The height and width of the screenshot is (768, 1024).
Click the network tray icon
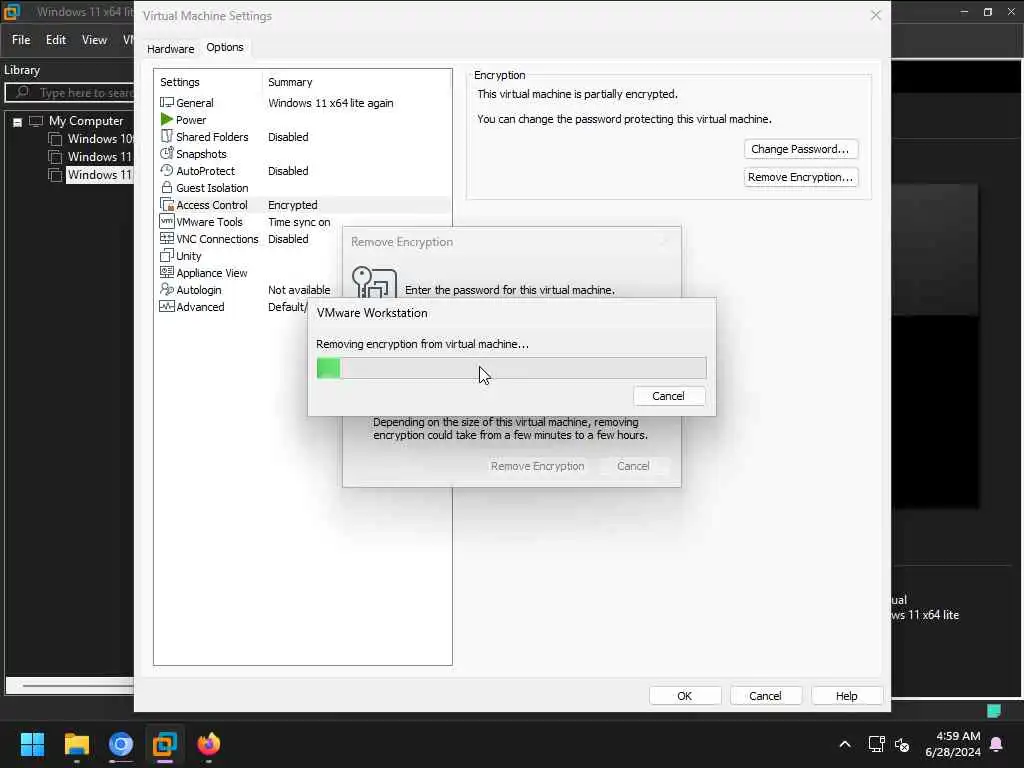point(876,744)
